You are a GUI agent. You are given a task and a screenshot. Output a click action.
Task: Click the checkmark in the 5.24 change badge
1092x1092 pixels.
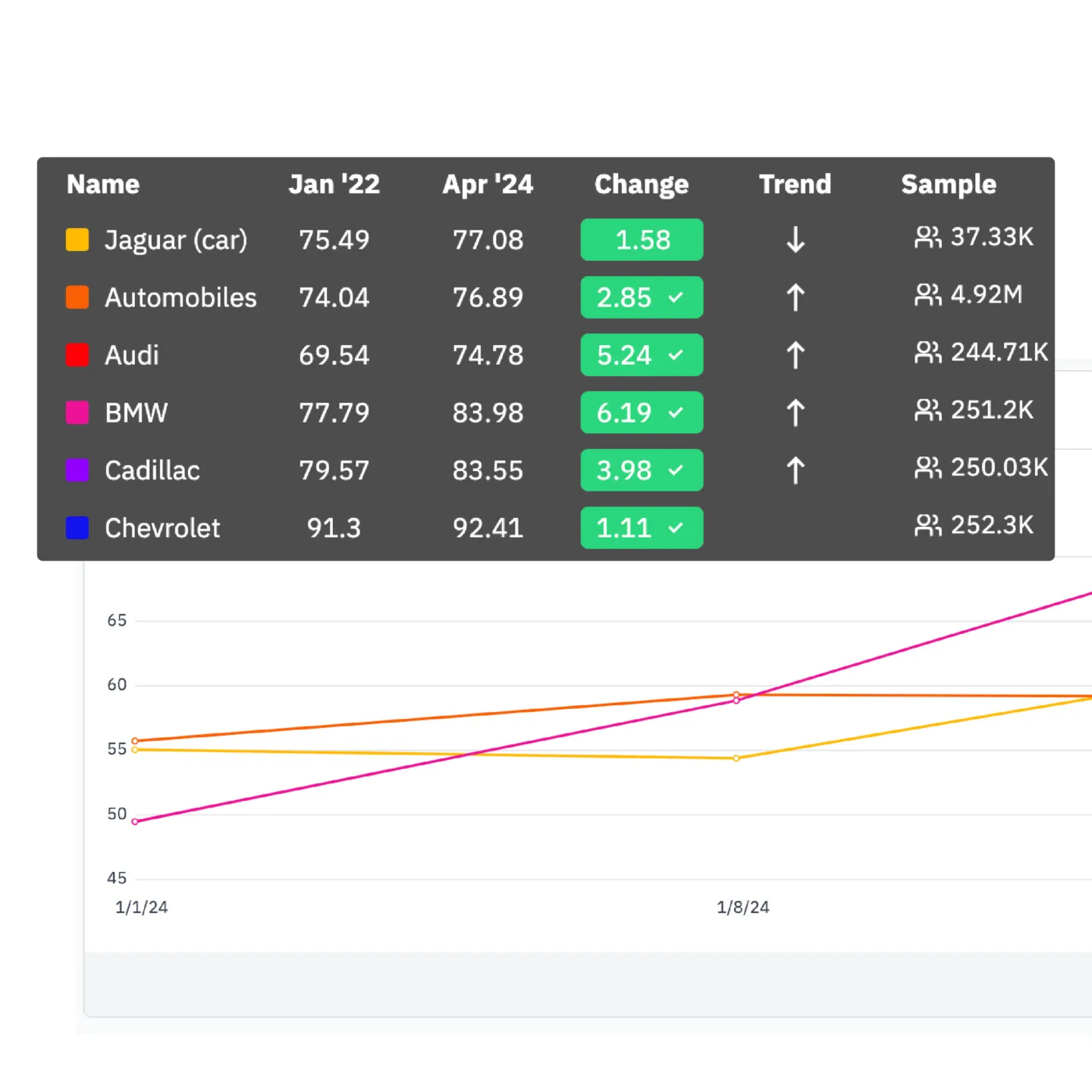[x=676, y=355]
